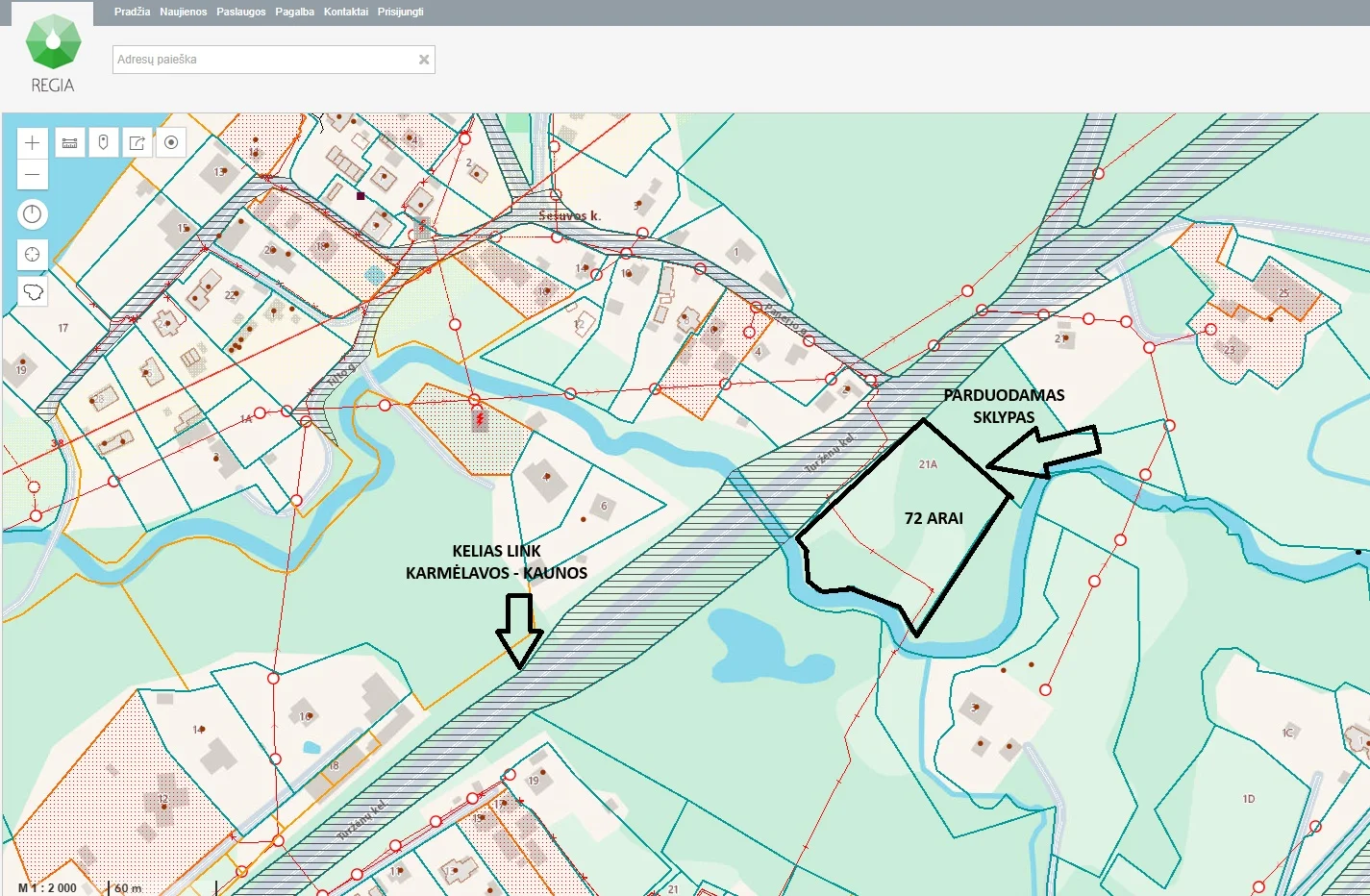Viewport: 1370px width, 896px height.
Task: Show full extent via Lithuania outline icon
Action: pyautogui.click(x=32, y=291)
